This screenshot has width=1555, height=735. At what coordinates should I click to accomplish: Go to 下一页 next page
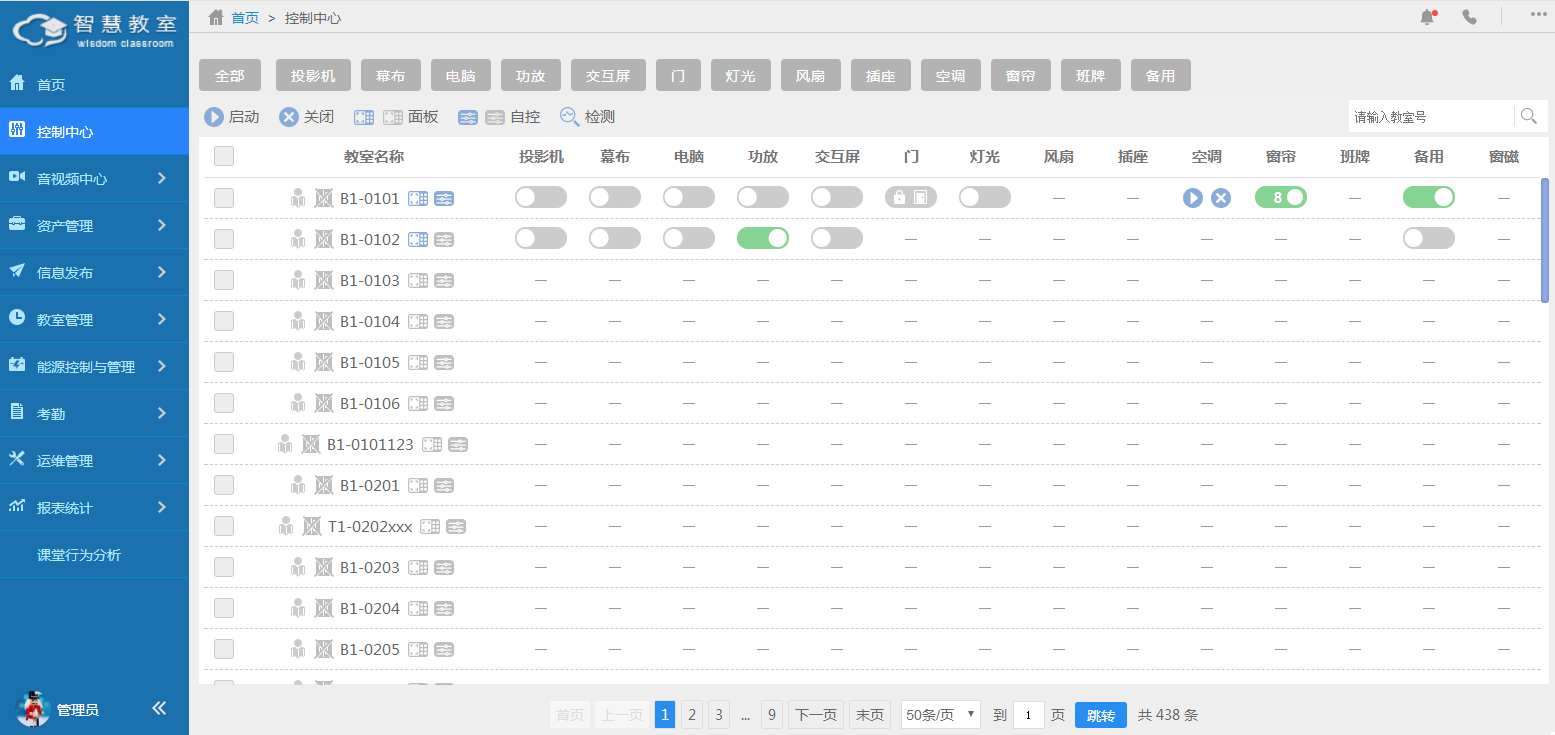(x=815, y=715)
